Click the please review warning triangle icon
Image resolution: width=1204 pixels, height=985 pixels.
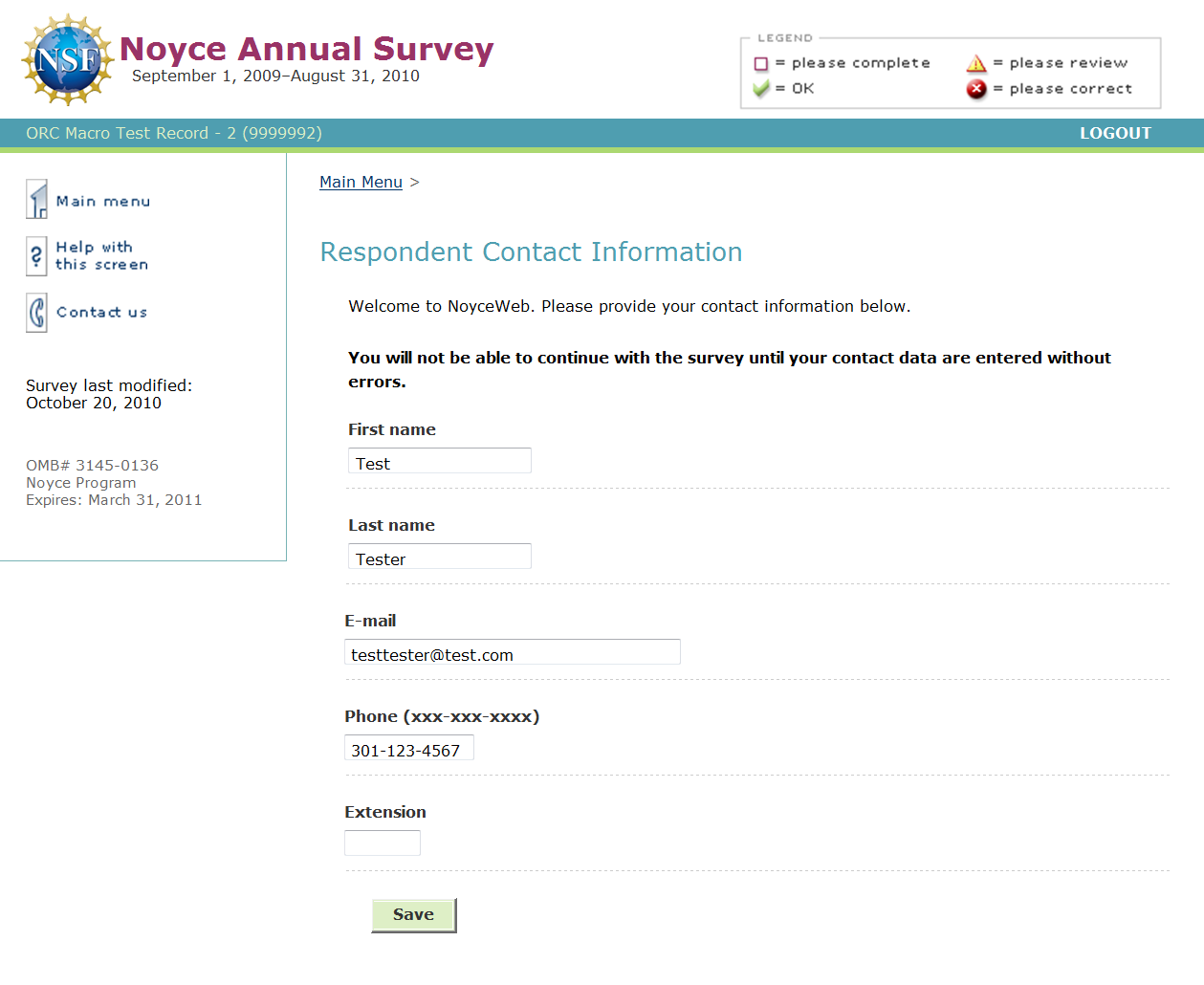(976, 64)
